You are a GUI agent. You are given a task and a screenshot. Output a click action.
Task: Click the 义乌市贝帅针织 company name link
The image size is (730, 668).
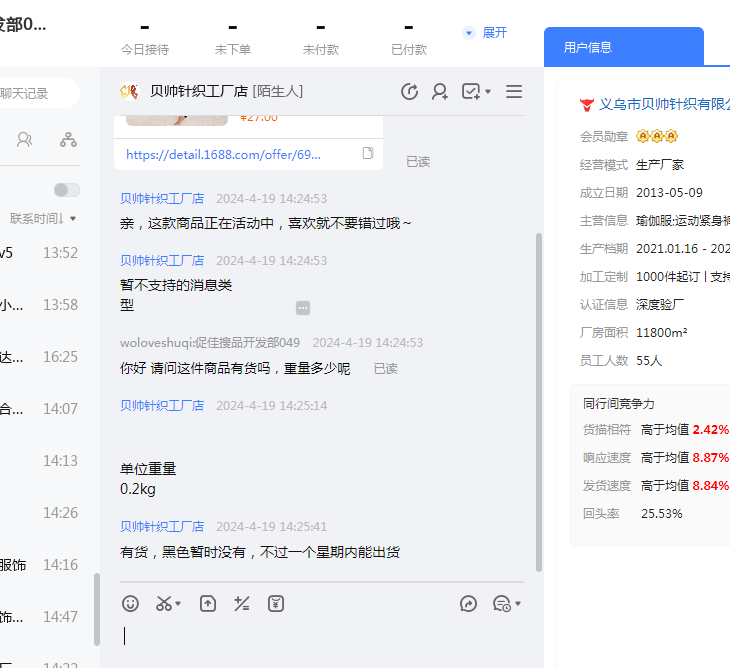tap(664, 104)
